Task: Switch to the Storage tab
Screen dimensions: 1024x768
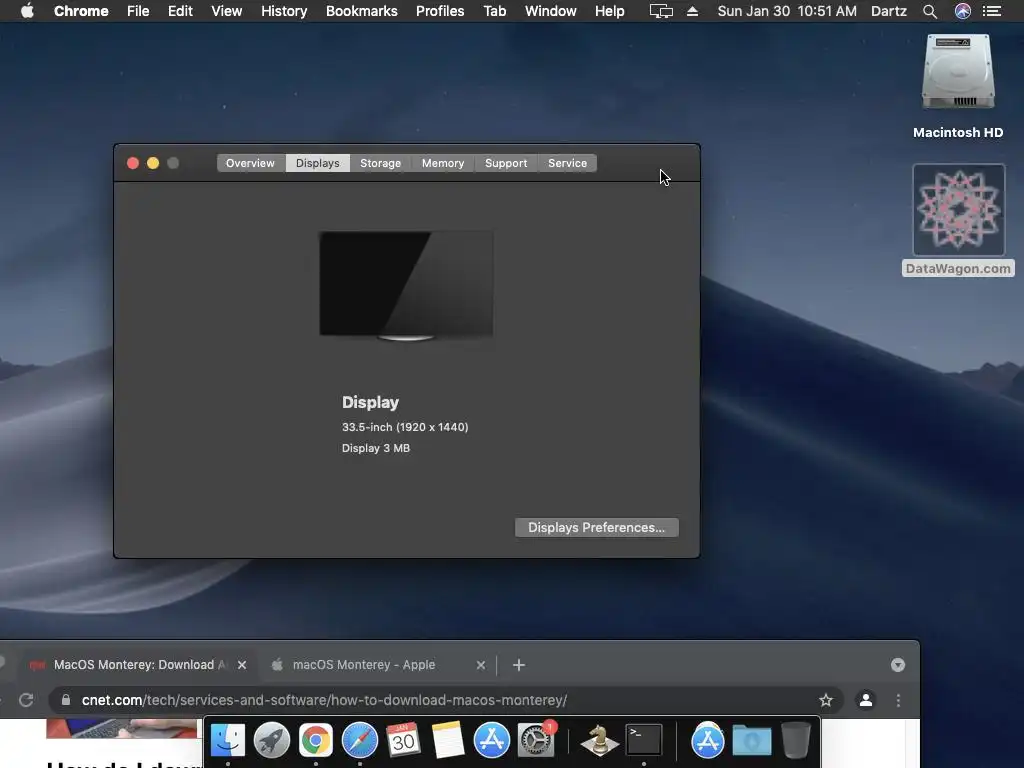Action: click(x=380, y=163)
